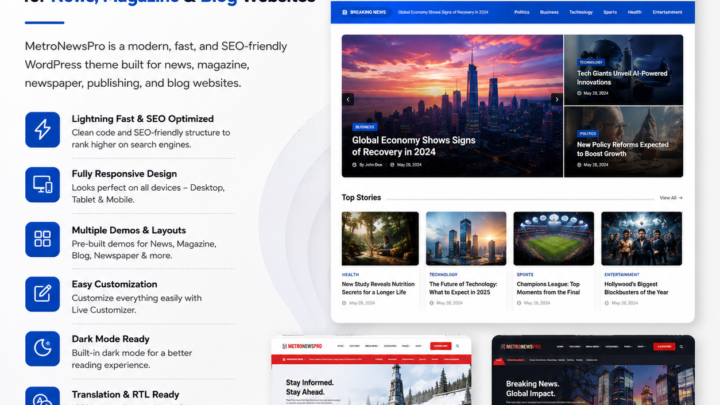Open New Study Reveals Nutrition Secrets story

(378, 288)
